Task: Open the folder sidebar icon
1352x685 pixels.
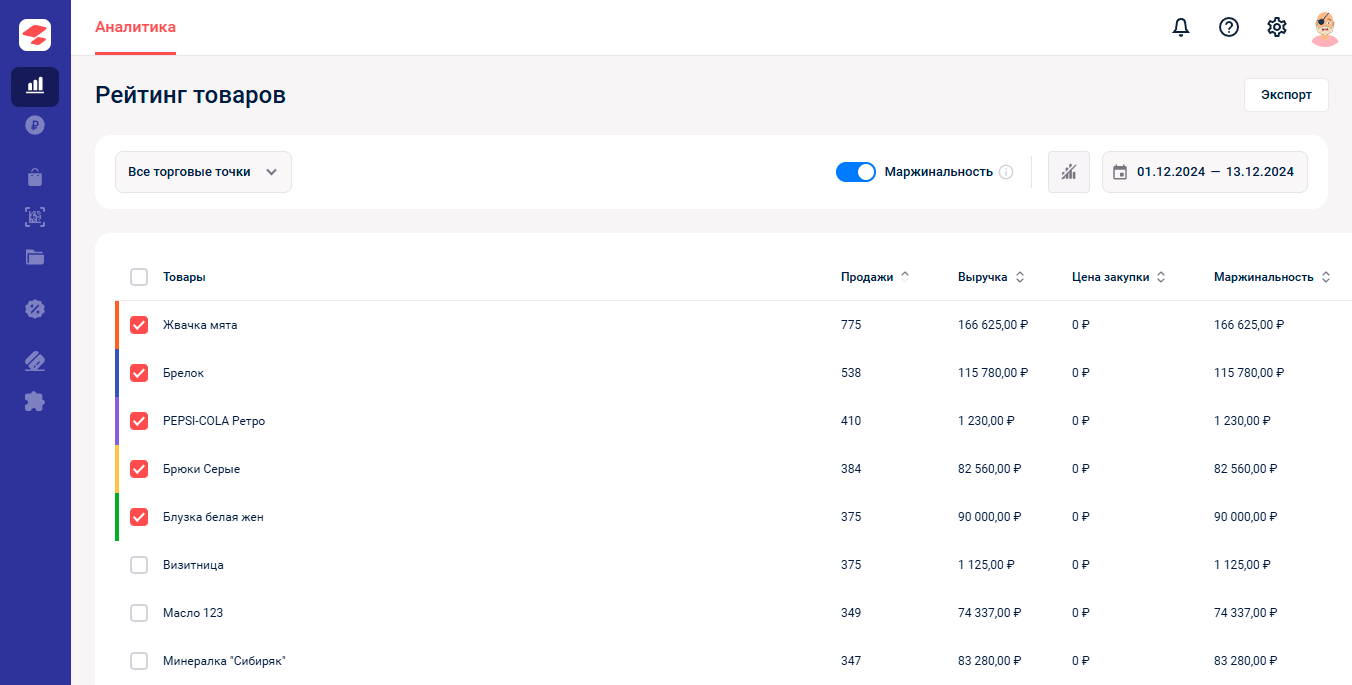Action: coord(35,257)
